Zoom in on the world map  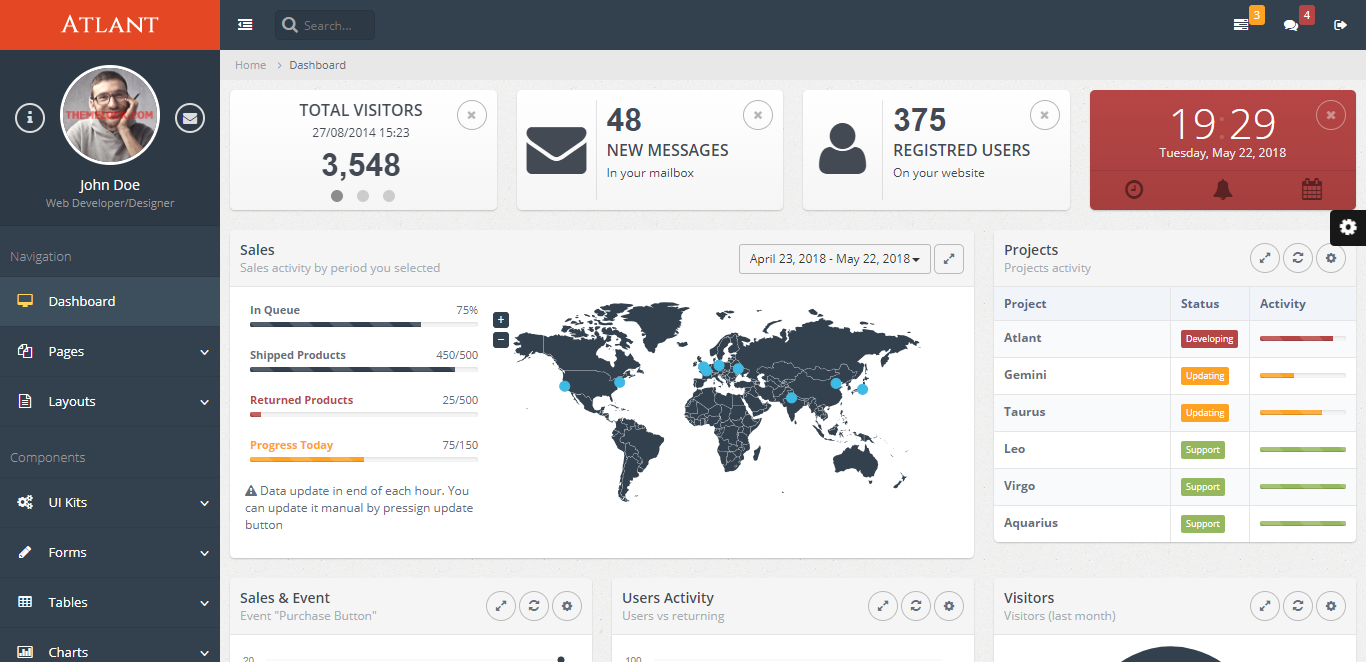point(501,320)
